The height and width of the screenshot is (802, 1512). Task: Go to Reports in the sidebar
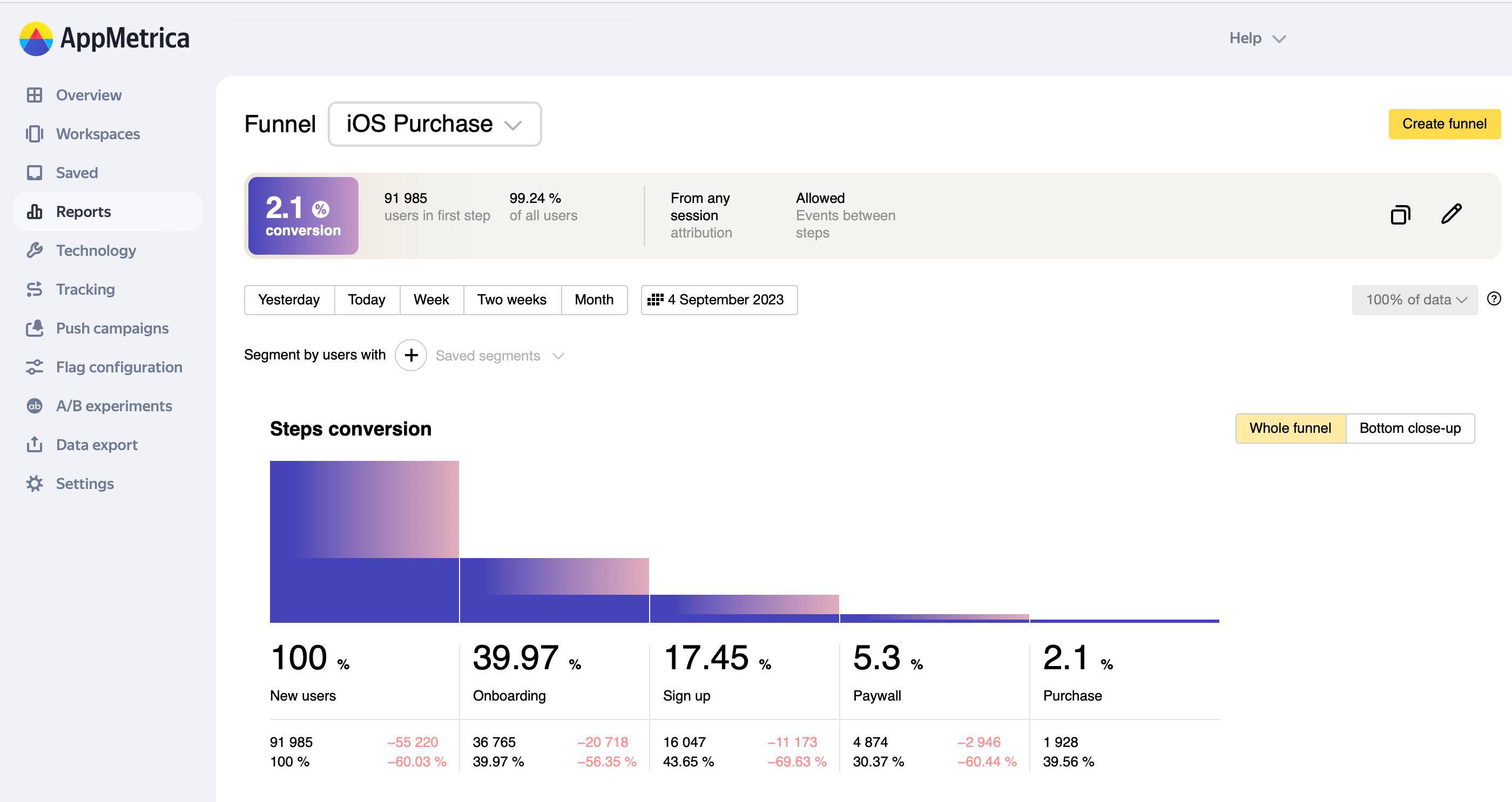coord(83,211)
